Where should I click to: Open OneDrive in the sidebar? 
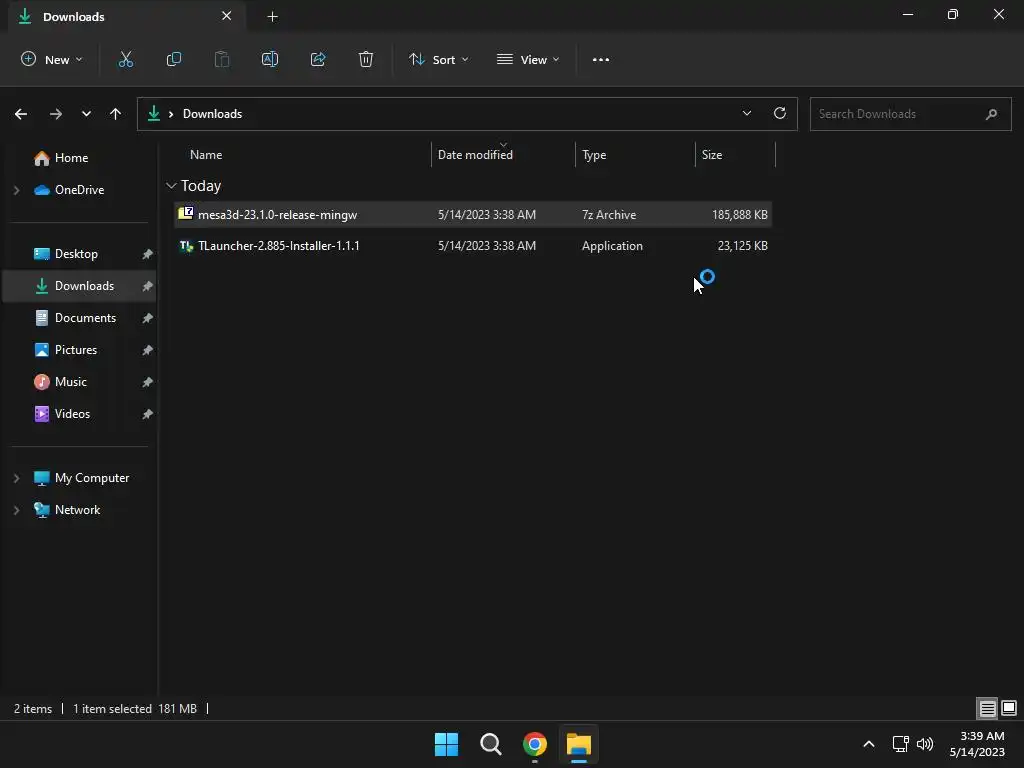pos(79,190)
